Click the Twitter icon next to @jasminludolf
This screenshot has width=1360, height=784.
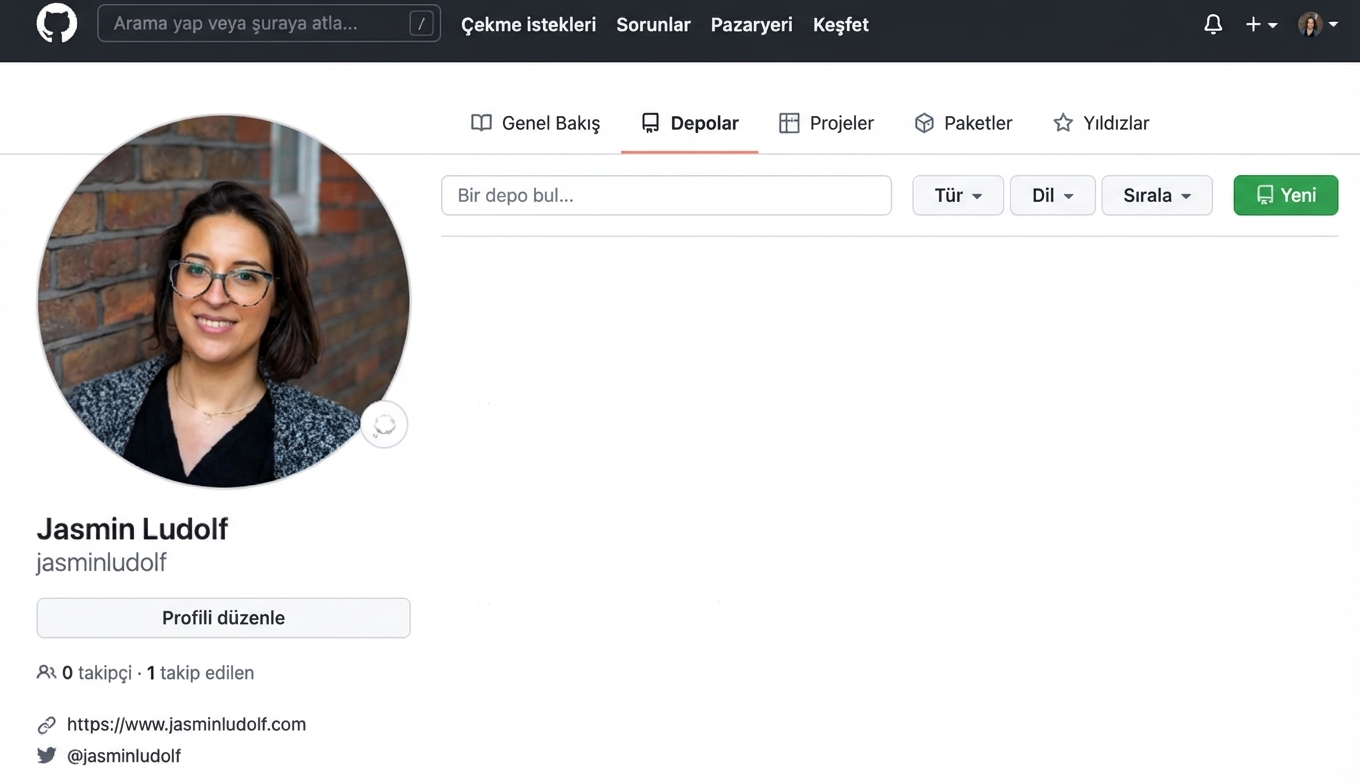(46, 755)
